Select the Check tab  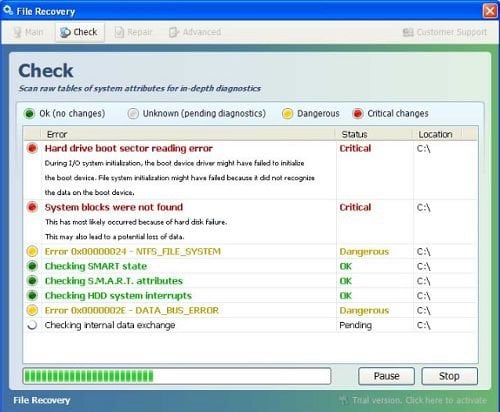(80, 32)
